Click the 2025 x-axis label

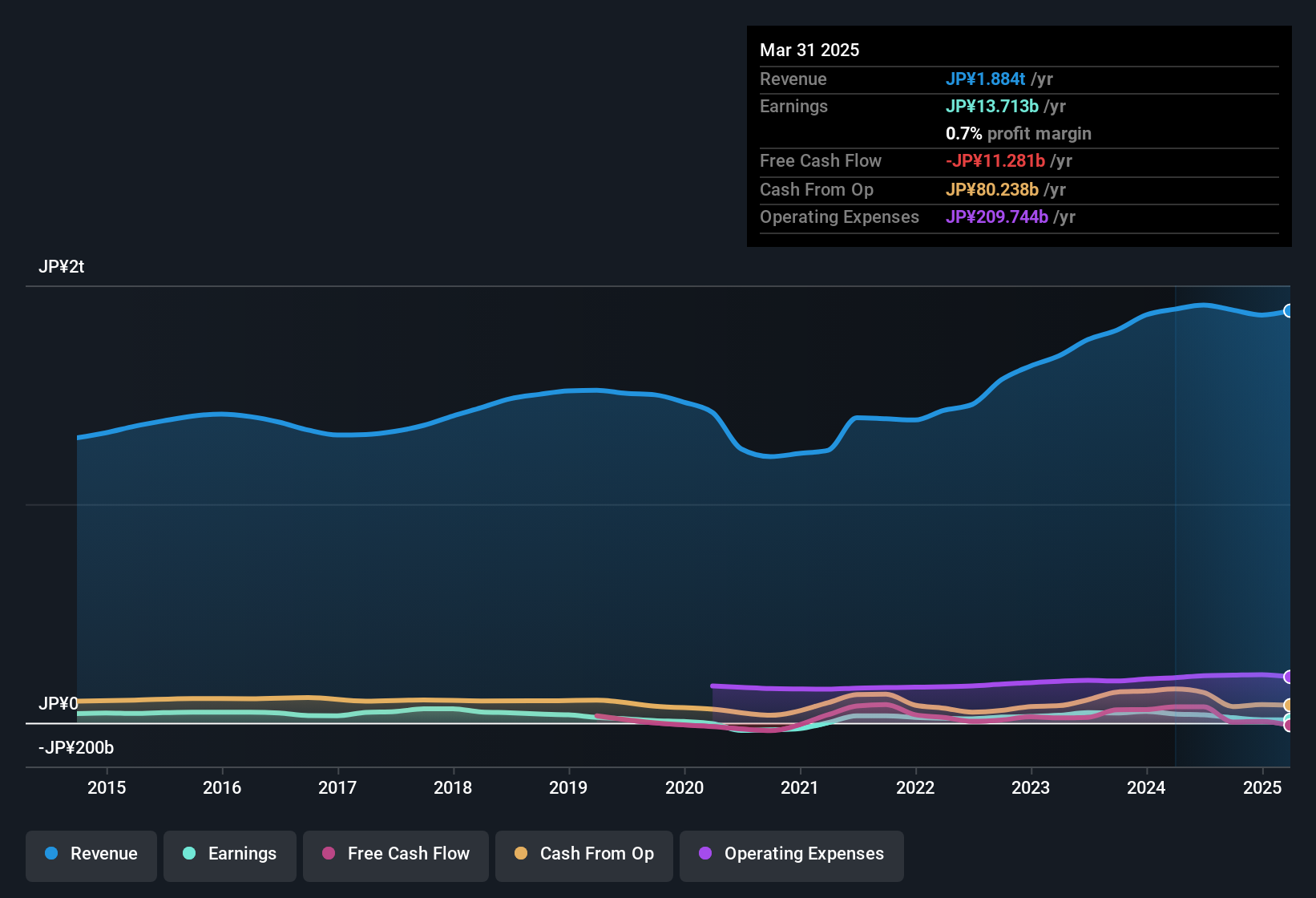point(1262,787)
